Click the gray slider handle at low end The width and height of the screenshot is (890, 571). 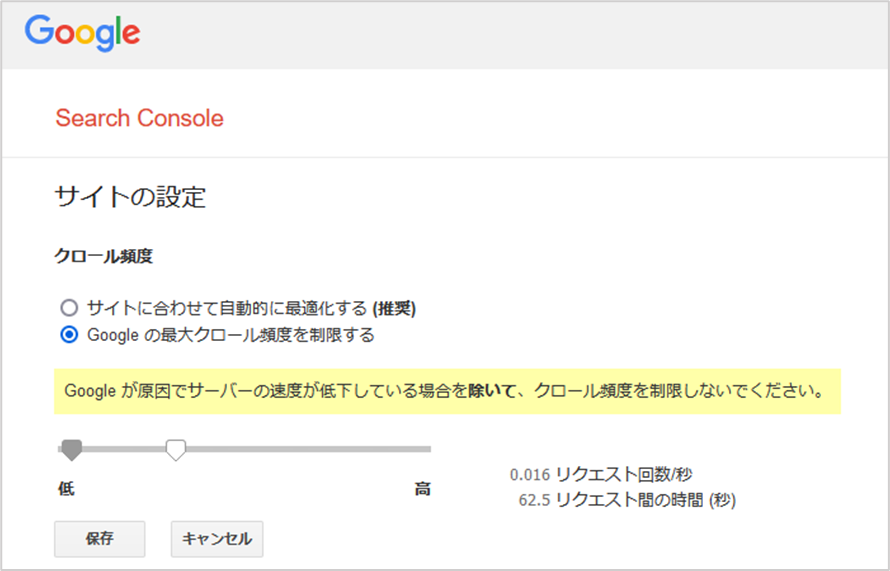[x=72, y=450]
